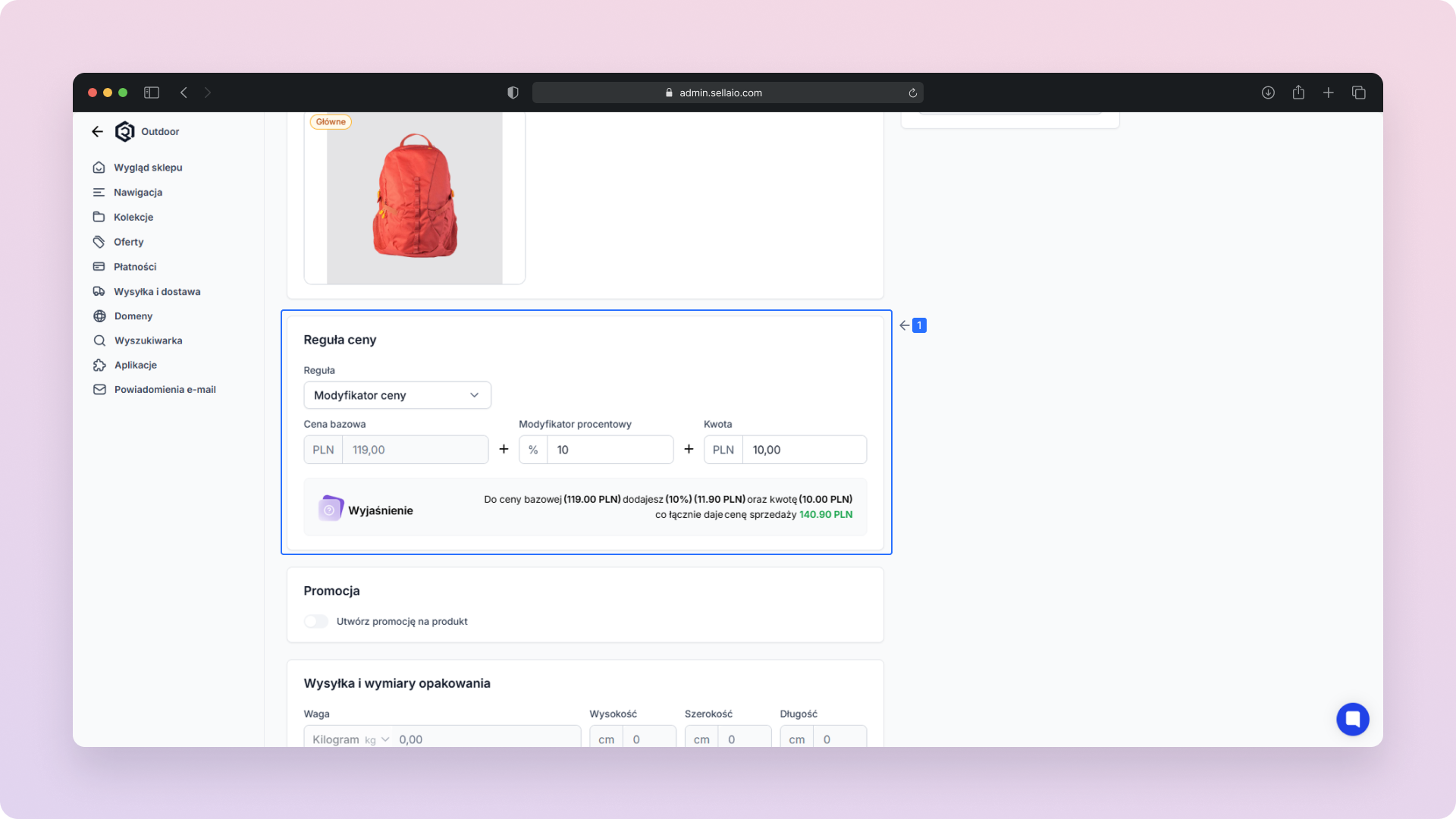The image size is (1456, 819).
Task: Click the back arrow beside Outdoor logo
Action: pos(97,132)
